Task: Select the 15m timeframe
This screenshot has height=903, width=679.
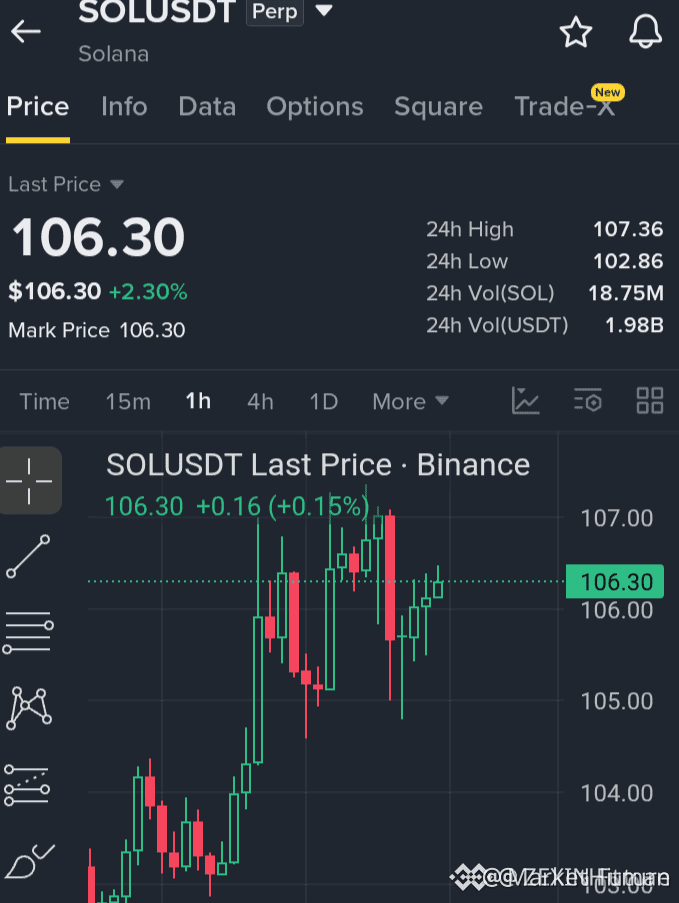Action: click(x=128, y=401)
